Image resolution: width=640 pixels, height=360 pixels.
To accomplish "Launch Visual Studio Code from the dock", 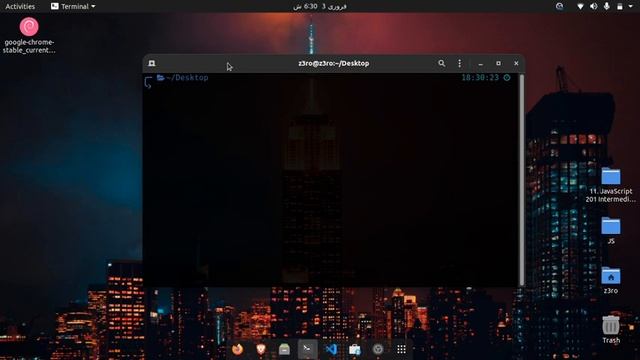I will [331, 349].
